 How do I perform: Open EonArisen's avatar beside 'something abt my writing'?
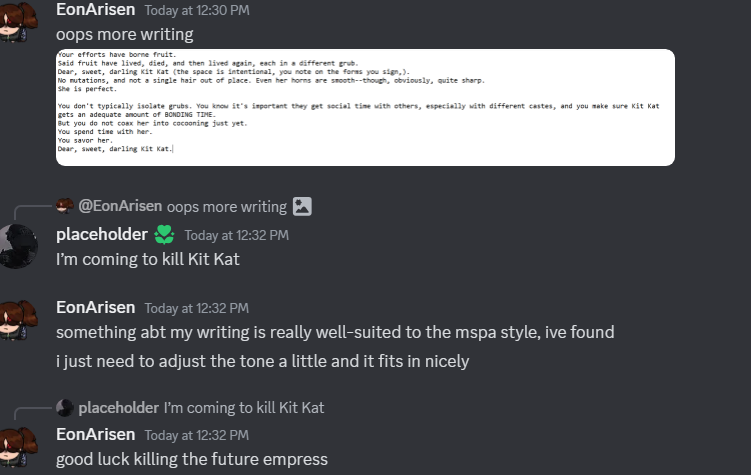click(x=17, y=319)
